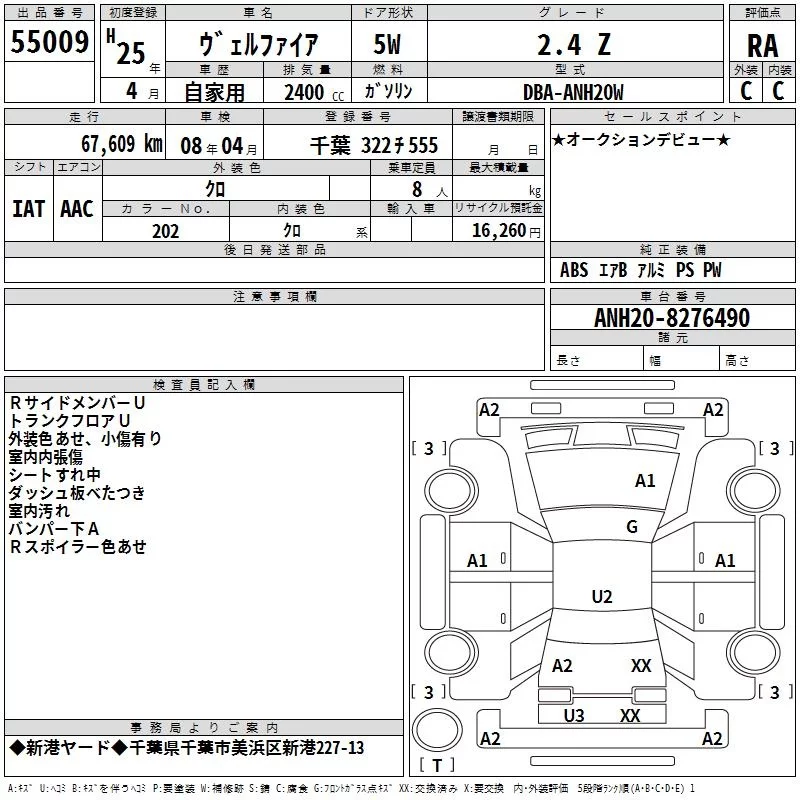Click the color number 202
This screenshot has width=800, height=800.
point(165,232)
